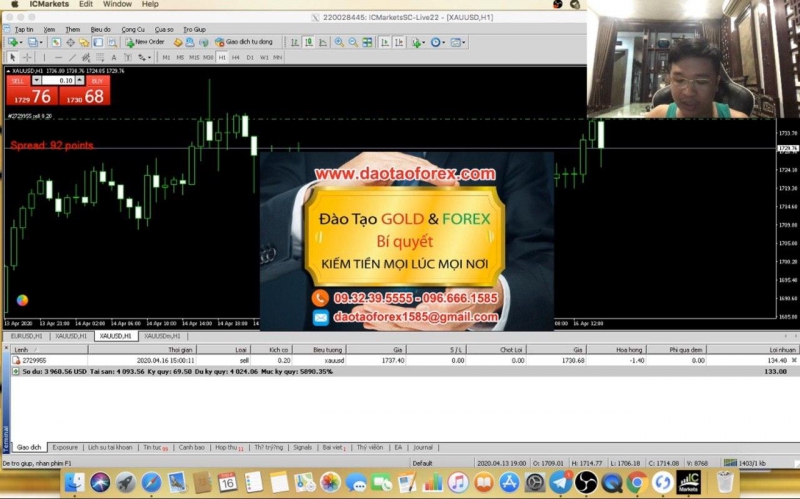Switch to the MN timeframe
The height and width of the screenshot is (499, 800).
tap(278, 58)
